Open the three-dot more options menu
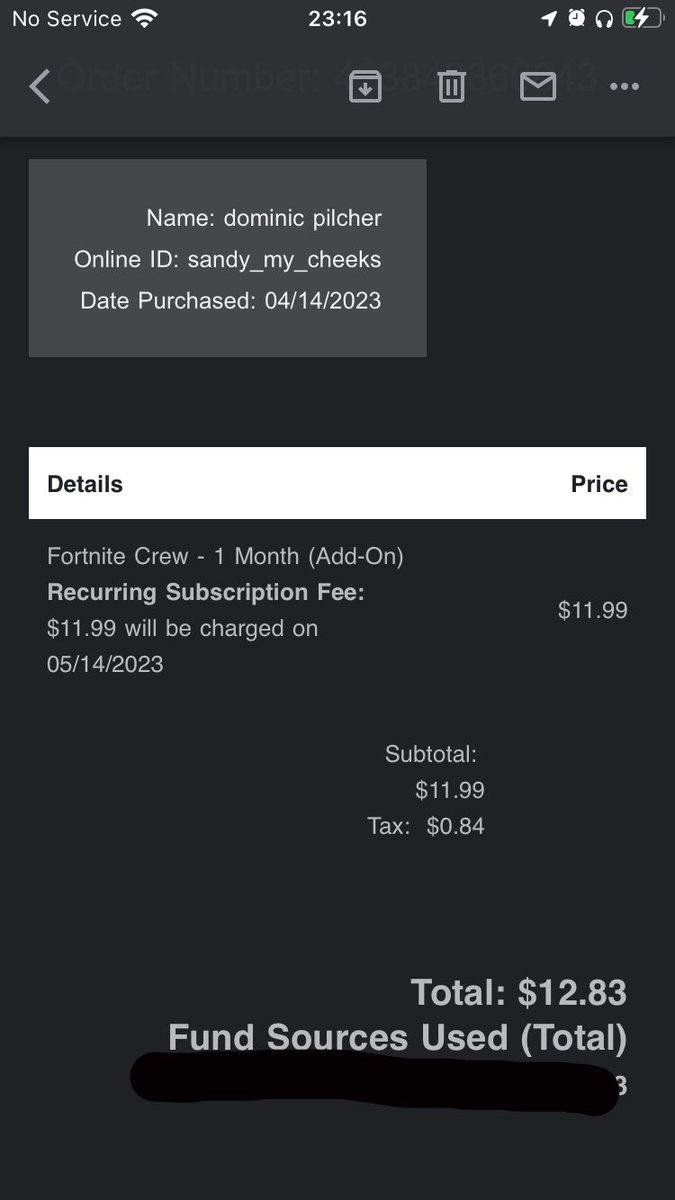 [x=624, y=88]
